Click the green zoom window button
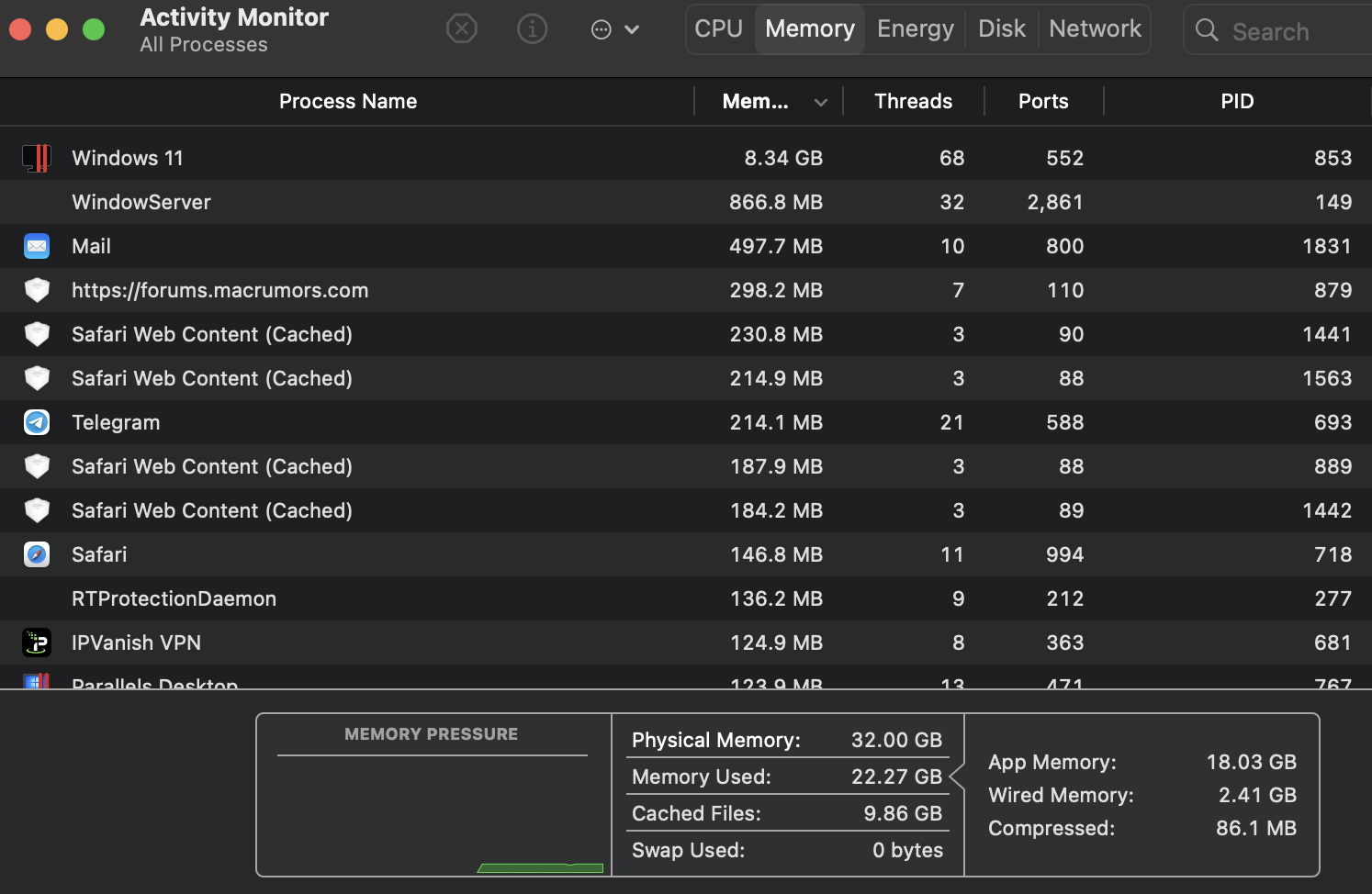 (94, 29)
